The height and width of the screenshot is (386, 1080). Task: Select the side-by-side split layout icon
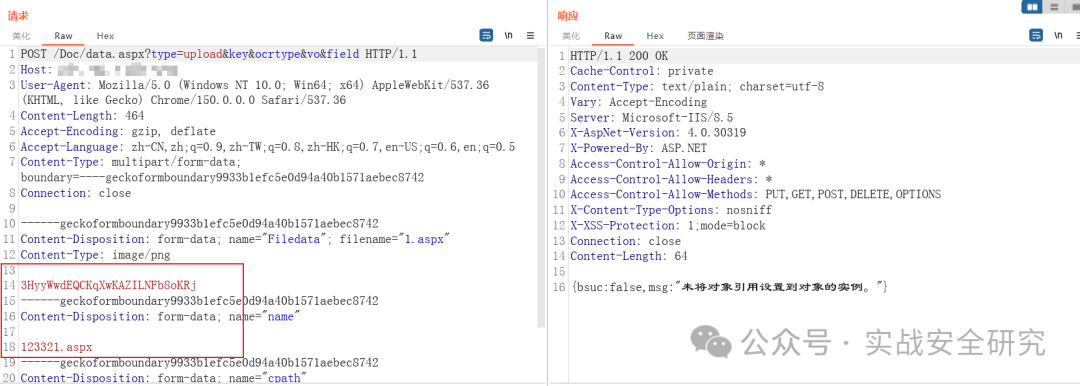(x=1032, y=7)
